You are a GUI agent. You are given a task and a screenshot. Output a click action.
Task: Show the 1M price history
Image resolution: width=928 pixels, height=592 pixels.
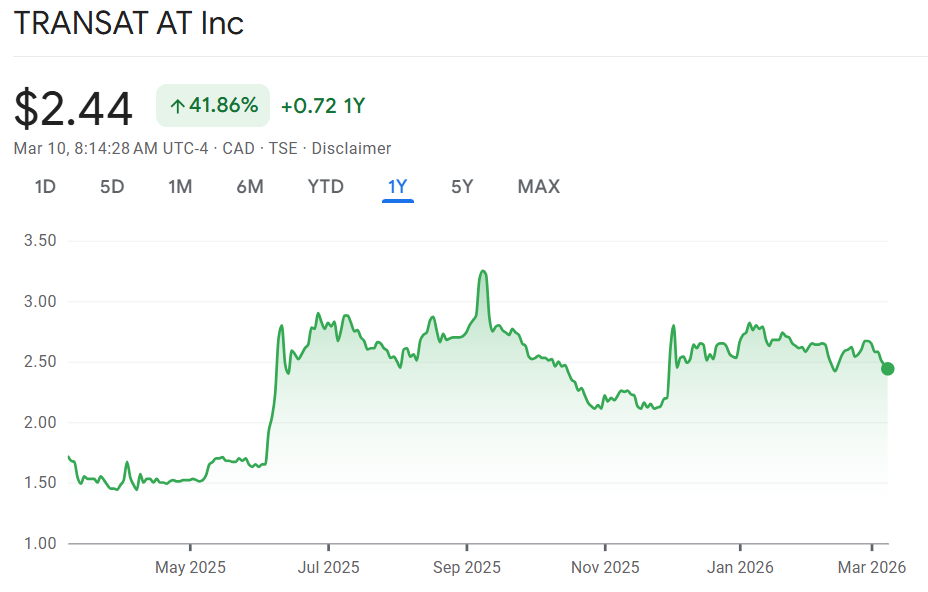180,186
